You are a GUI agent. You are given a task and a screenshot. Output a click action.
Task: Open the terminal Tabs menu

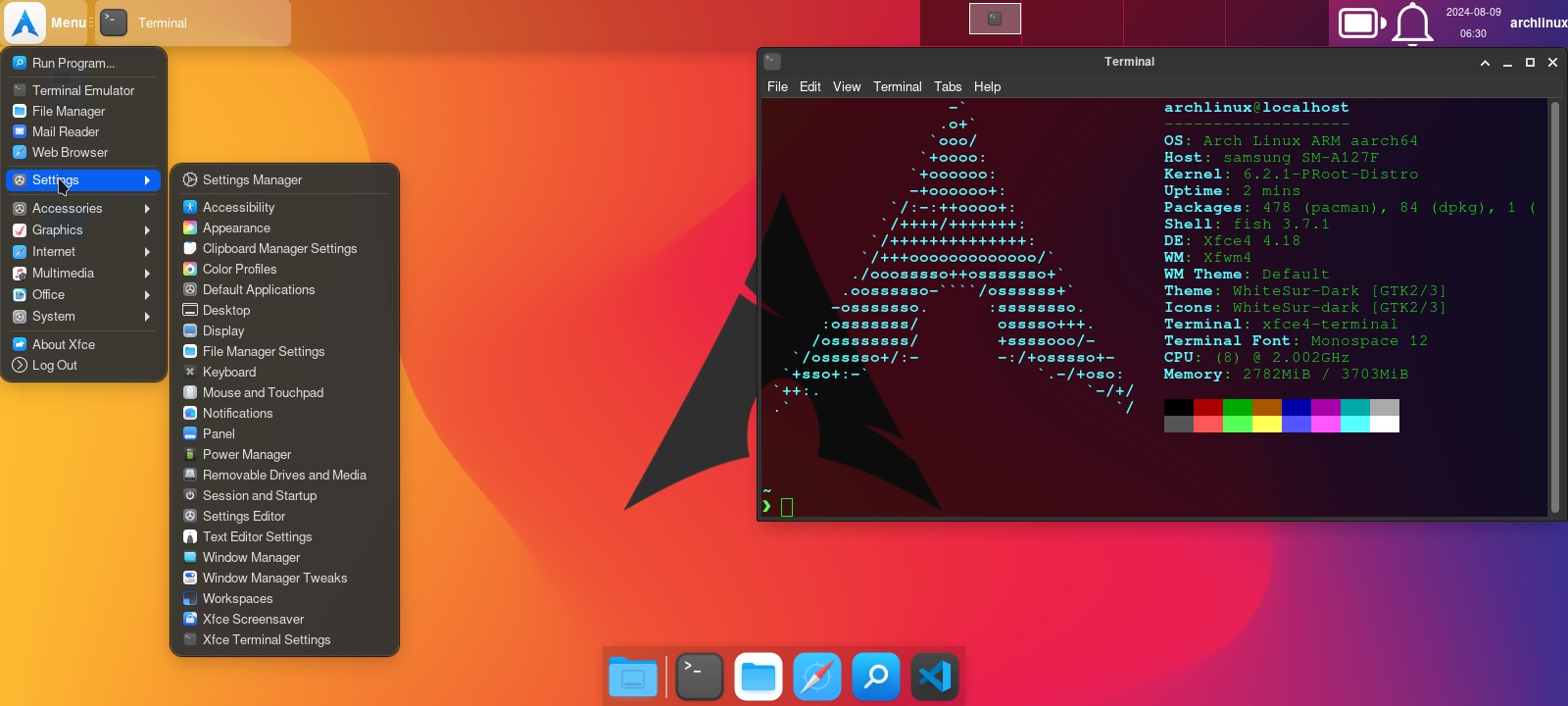948,86
